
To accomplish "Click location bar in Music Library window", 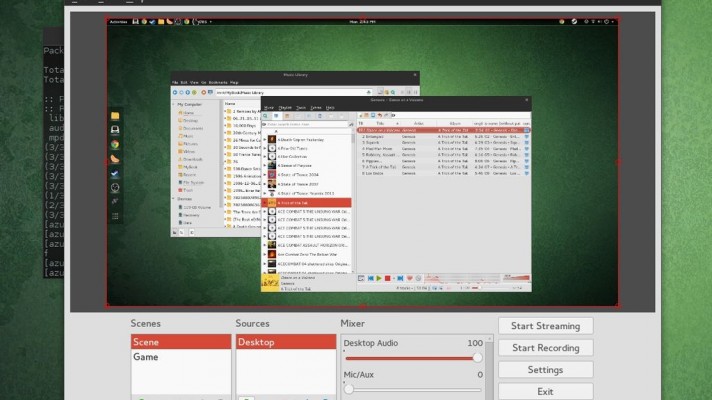I will [x=293, y=92].
